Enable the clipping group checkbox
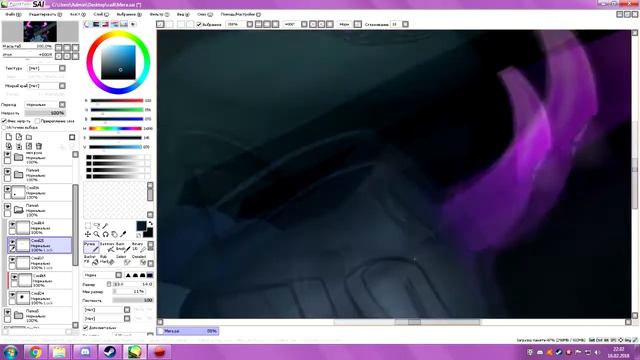 [38, 121]
